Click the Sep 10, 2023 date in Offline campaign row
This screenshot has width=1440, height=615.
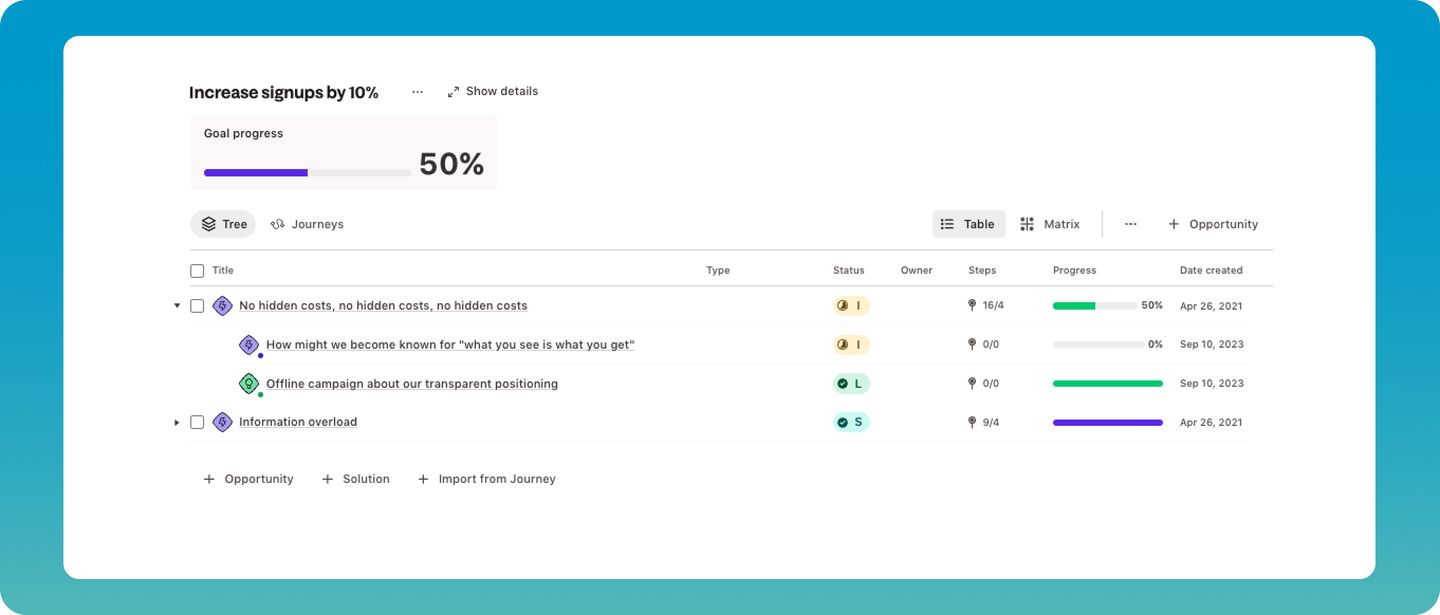pos(1212,383)
